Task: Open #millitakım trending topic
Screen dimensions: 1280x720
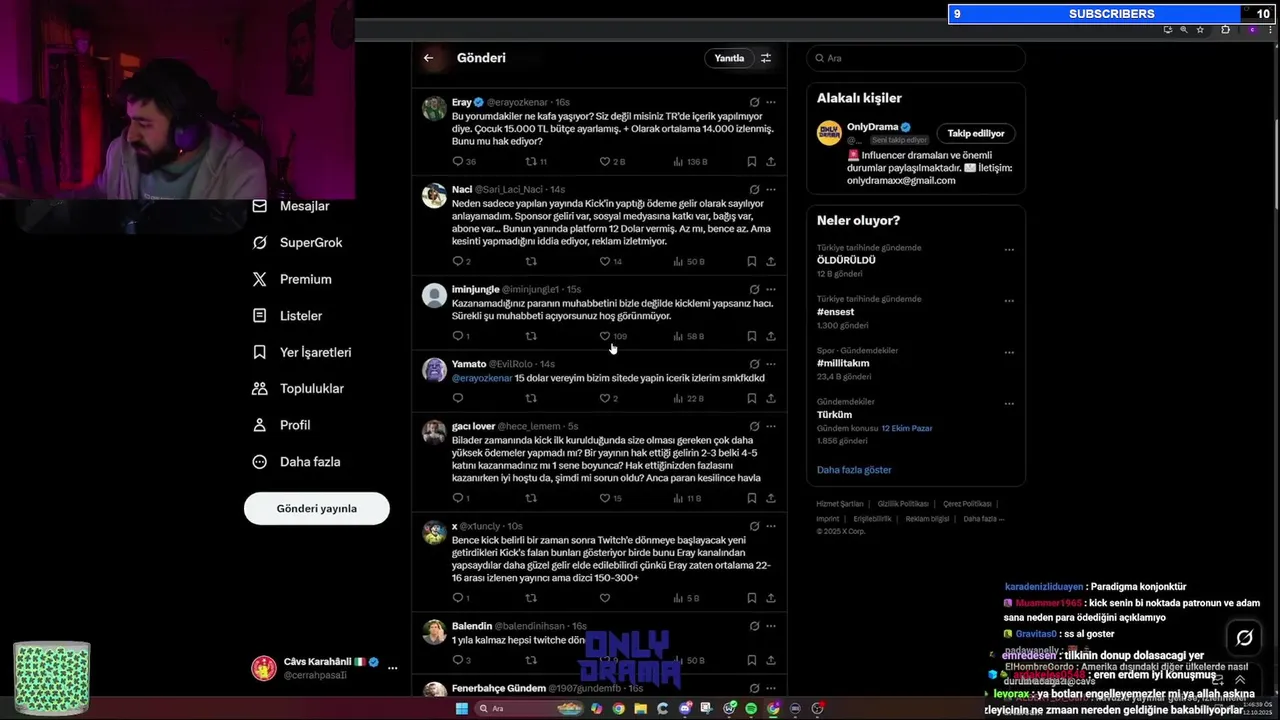Action: [x=843, y=363]
